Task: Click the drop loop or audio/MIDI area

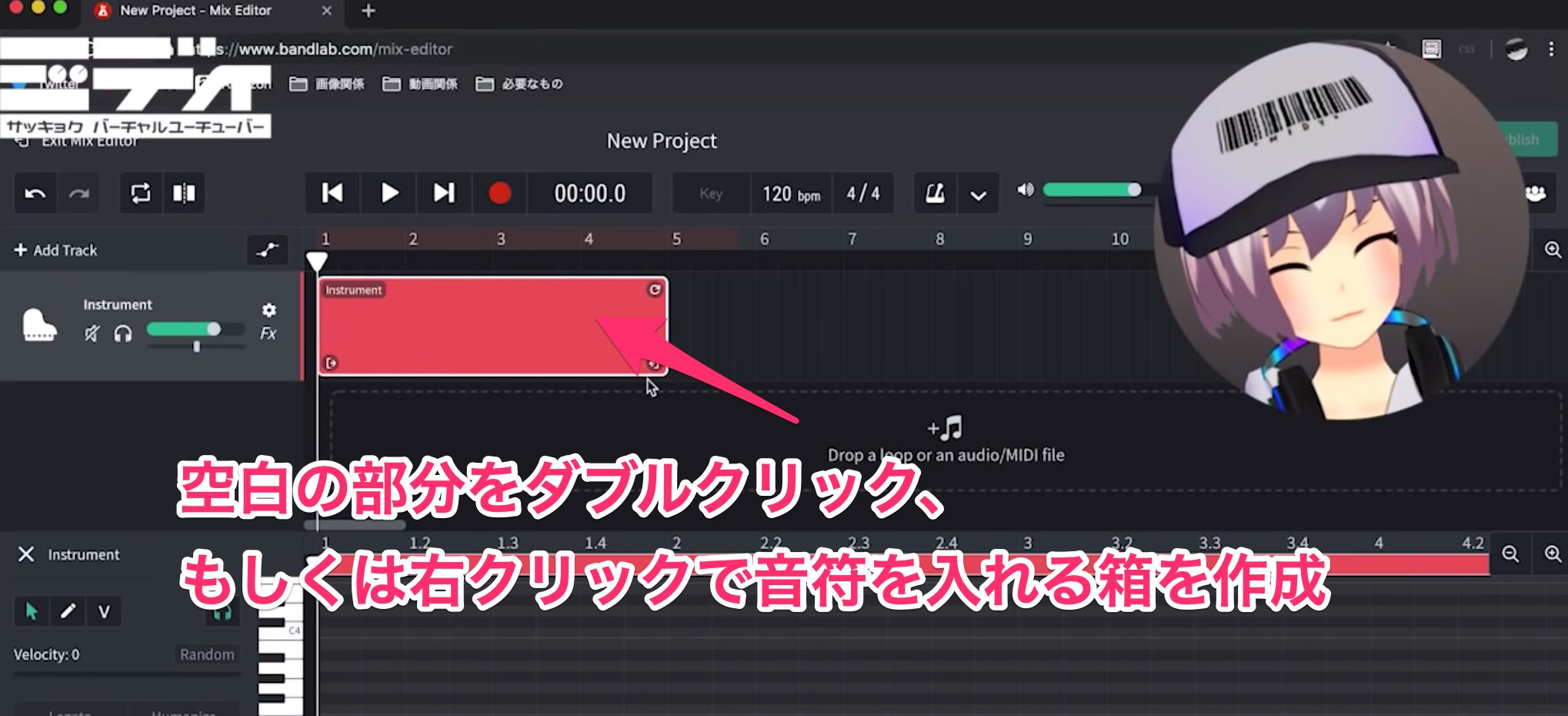Action: pos(945,441)
